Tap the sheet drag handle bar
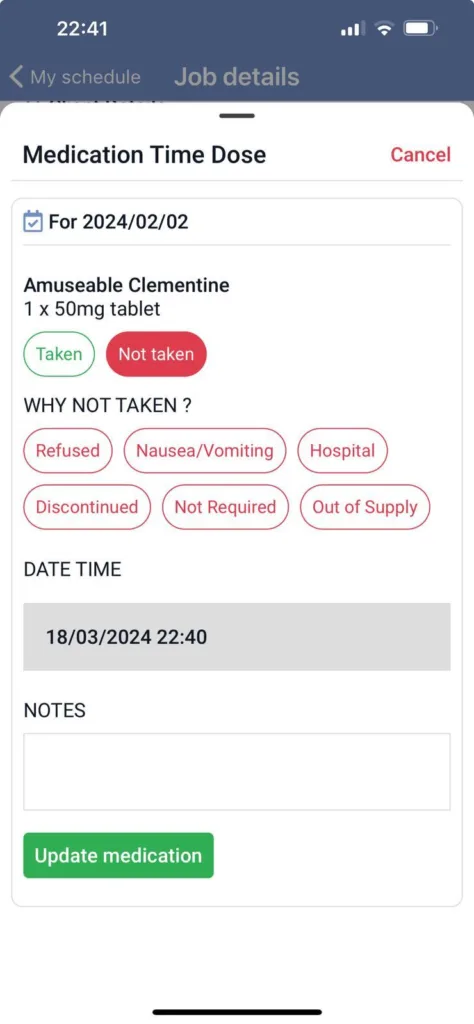The image size is (474, 1024). coord(237,116)
